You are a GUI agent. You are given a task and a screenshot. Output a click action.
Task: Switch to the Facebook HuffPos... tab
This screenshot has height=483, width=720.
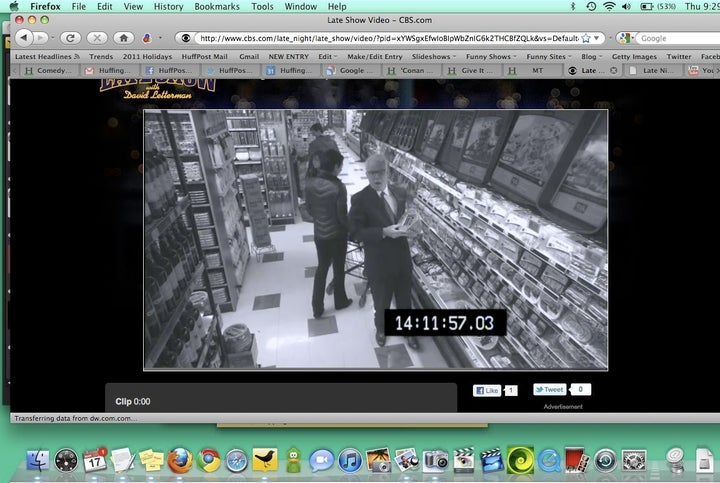point(170,70)
